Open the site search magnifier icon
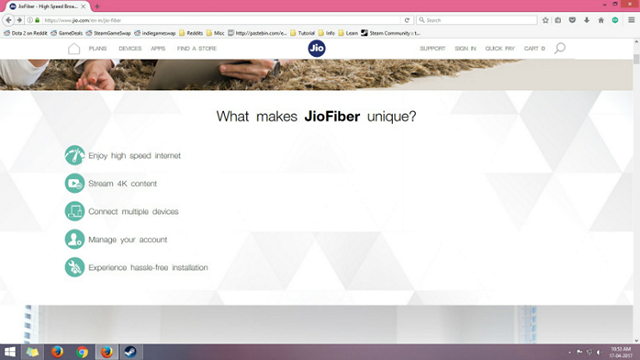The width and height of the screenshot is (640, 360). [560, 48]
